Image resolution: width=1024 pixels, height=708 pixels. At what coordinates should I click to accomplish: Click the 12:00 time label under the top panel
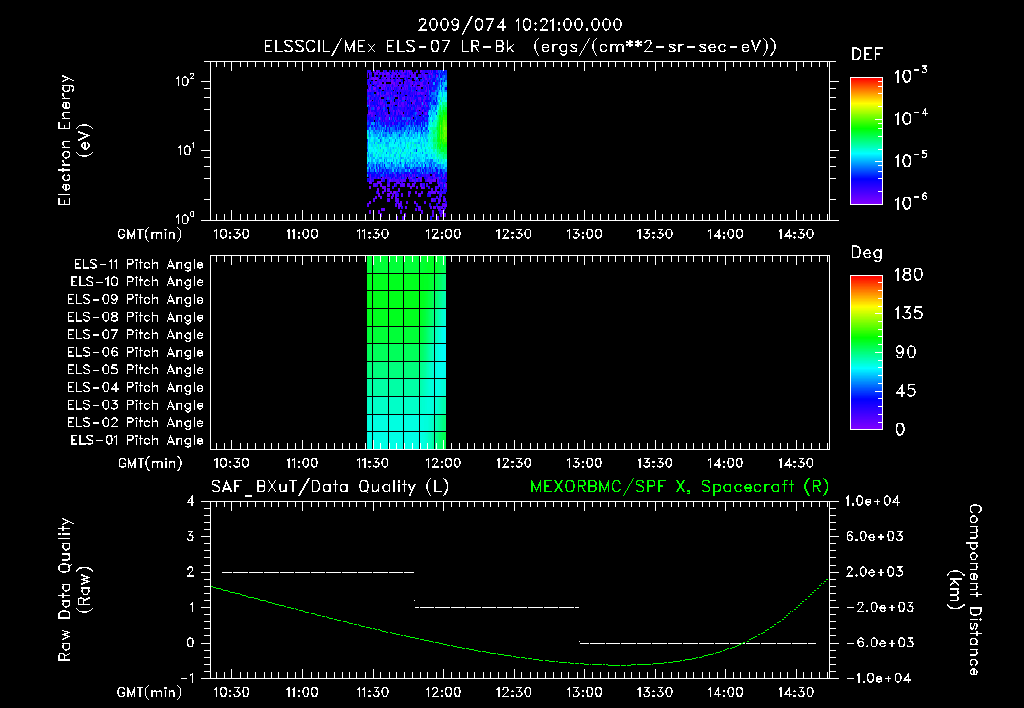click(443, 234)
